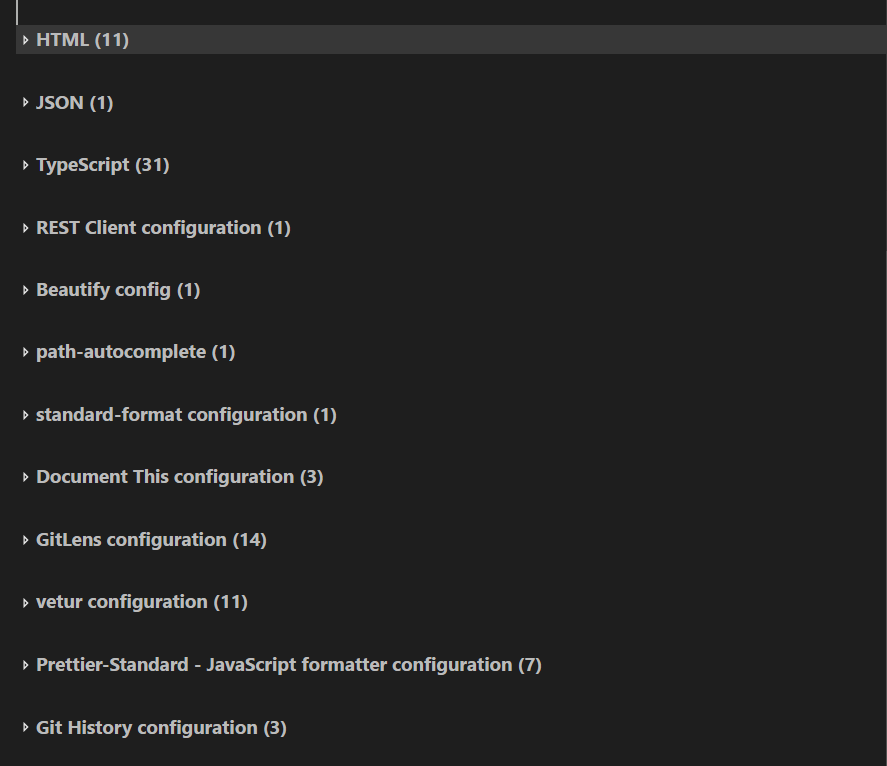Select the HTML (11) heading
The height and width of the screenshot is (766, 887).
[x=82, y=40]
